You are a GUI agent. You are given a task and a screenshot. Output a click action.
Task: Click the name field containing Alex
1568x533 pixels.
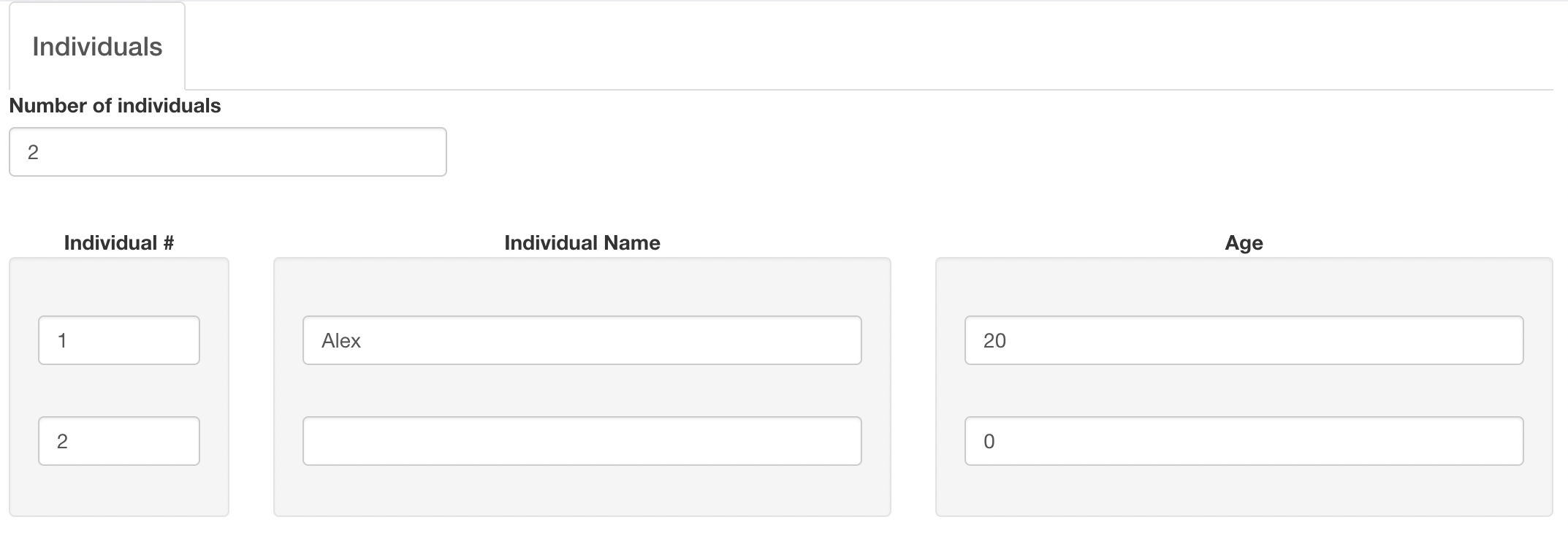point(582,340)
